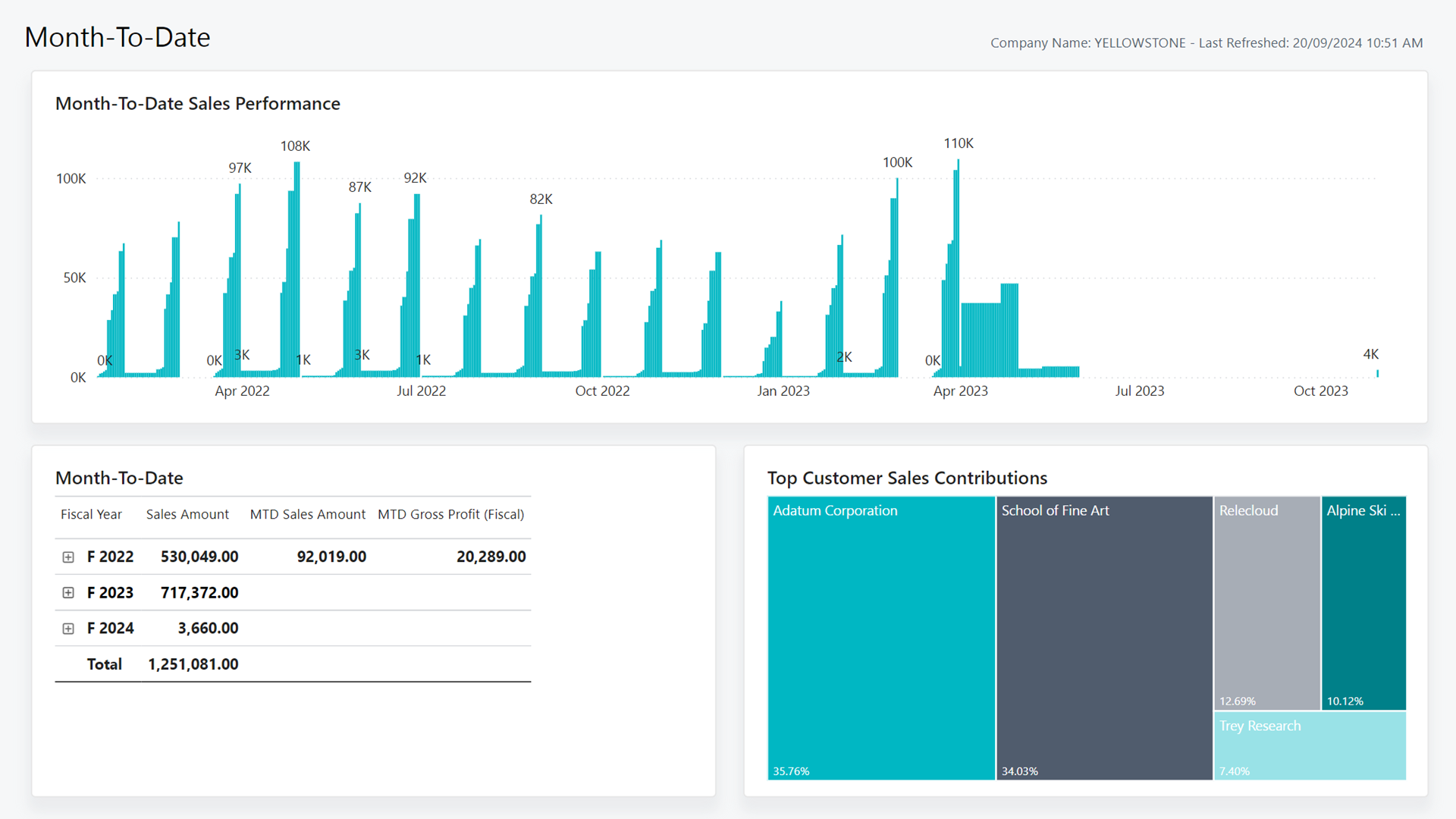Click the Company Name refresh info text
This screenshot has width=1456, height=819.
pyautogui.click(x=1206, y=42)
